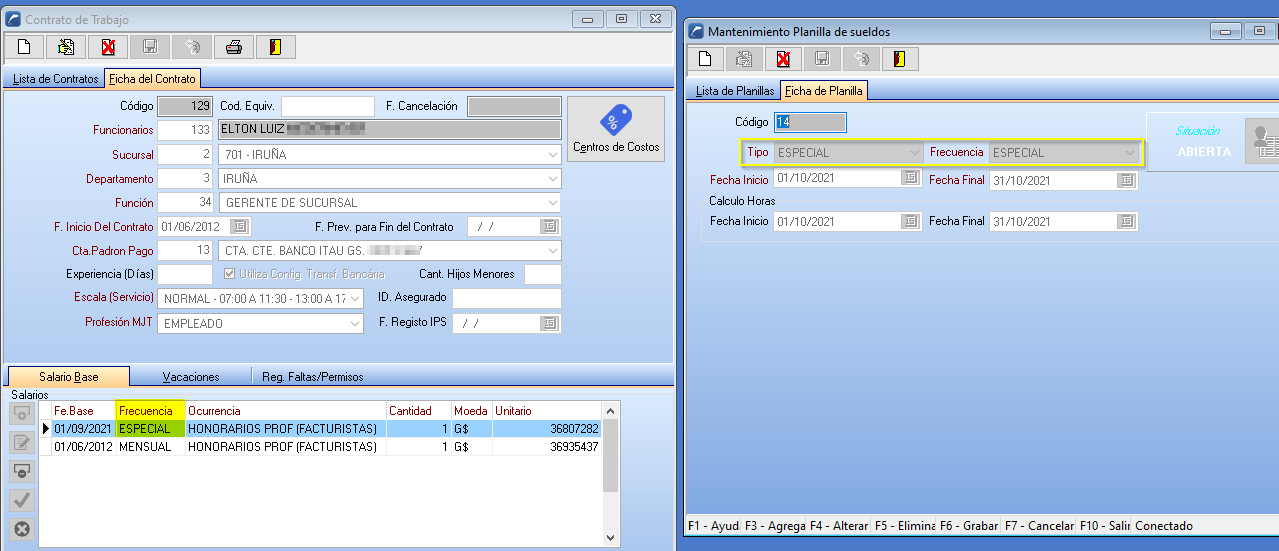
Task: Click remove salary row icon beside Salarios grid
Action: [21, 471]
